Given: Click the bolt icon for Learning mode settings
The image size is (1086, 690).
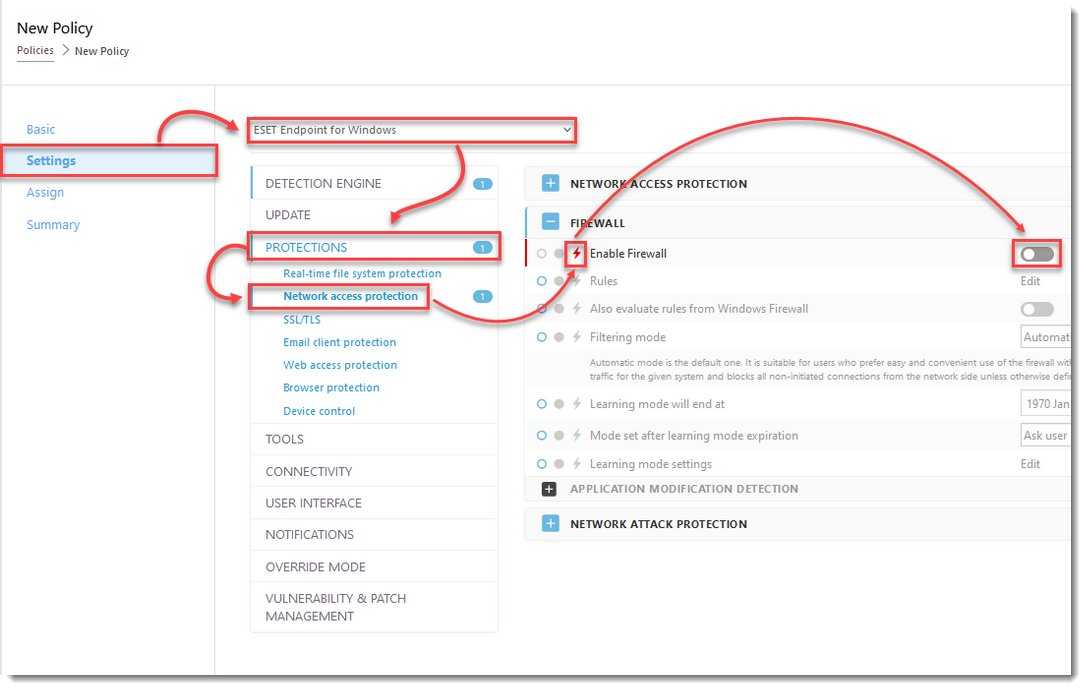Looking at the screenshot, I should pos(576,463).
